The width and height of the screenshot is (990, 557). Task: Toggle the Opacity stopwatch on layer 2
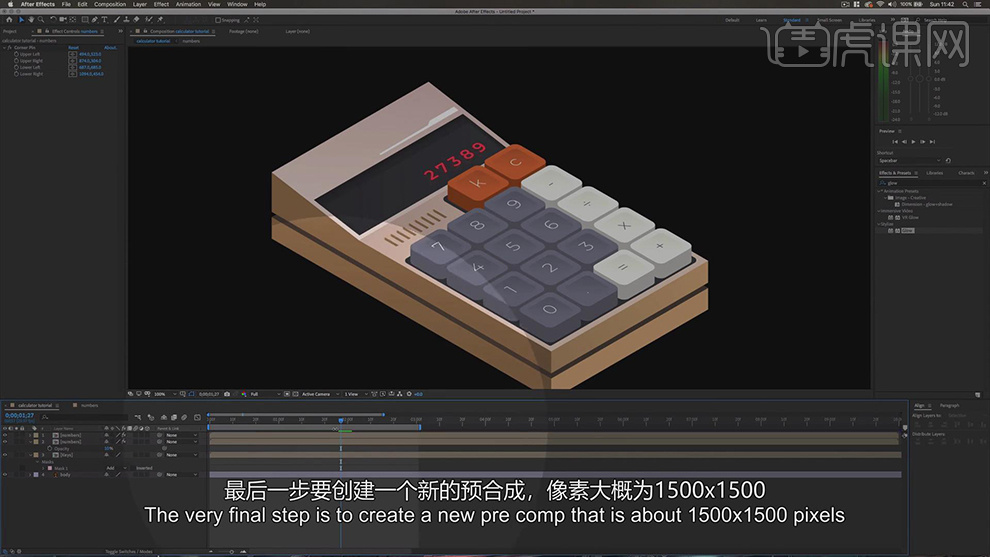[50, 448]
